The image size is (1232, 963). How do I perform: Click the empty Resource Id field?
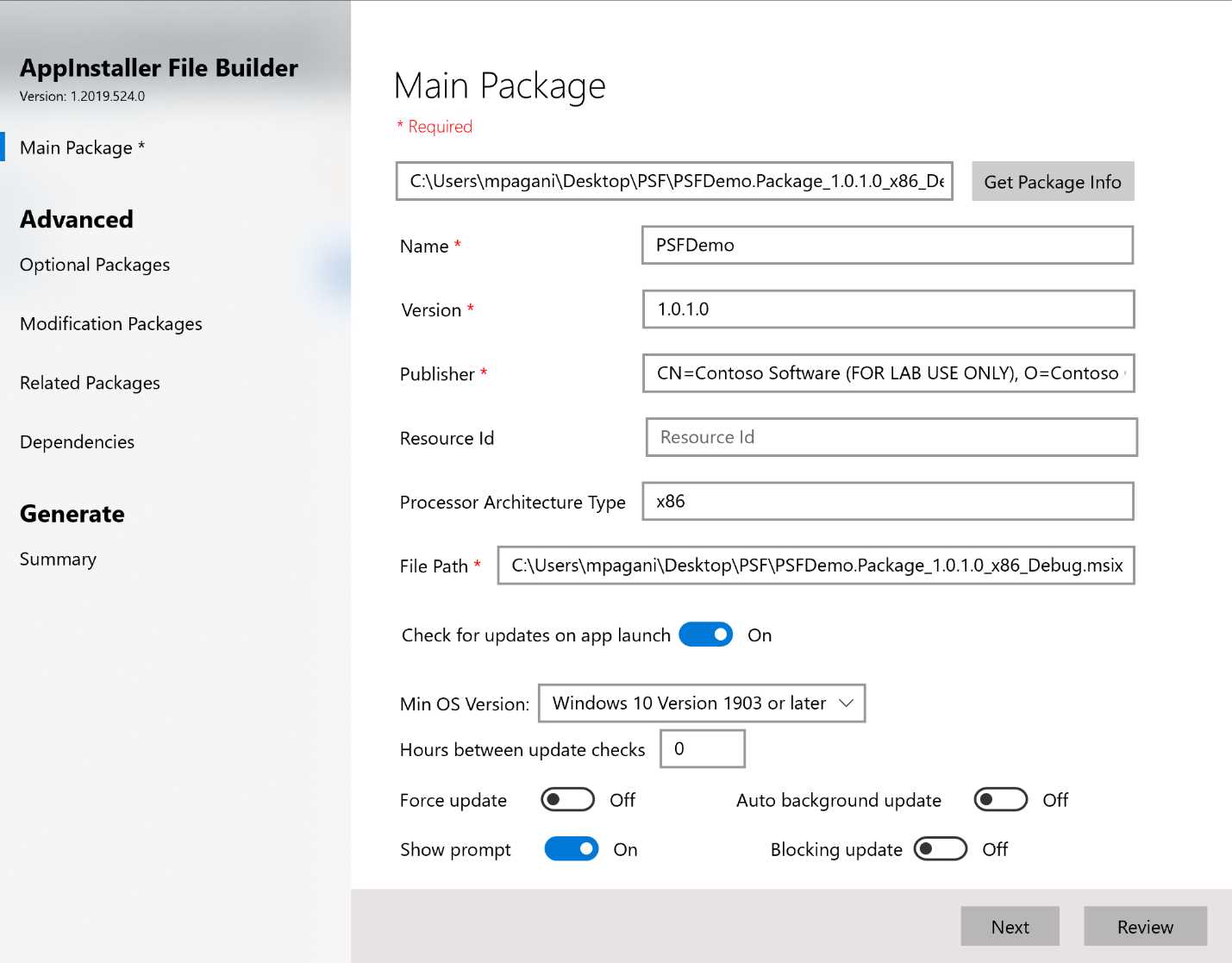tap(891, 437)
